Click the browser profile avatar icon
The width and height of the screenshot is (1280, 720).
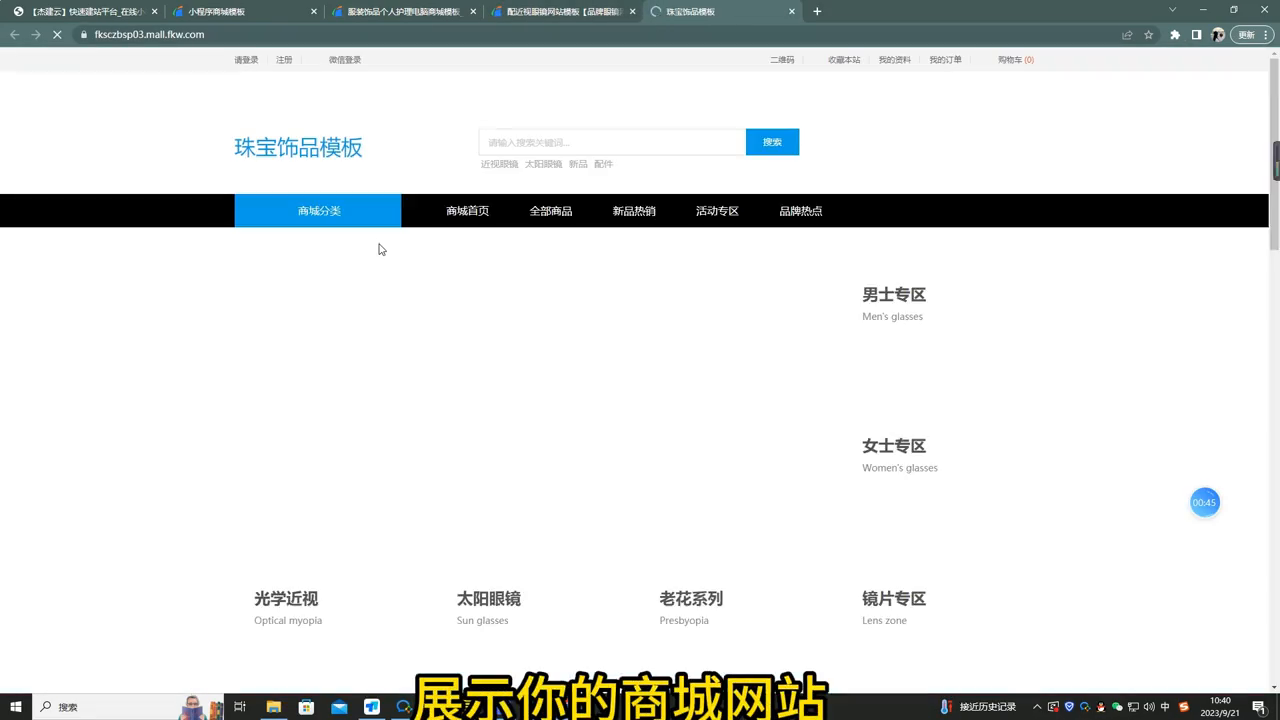[x=1218, y=35]
